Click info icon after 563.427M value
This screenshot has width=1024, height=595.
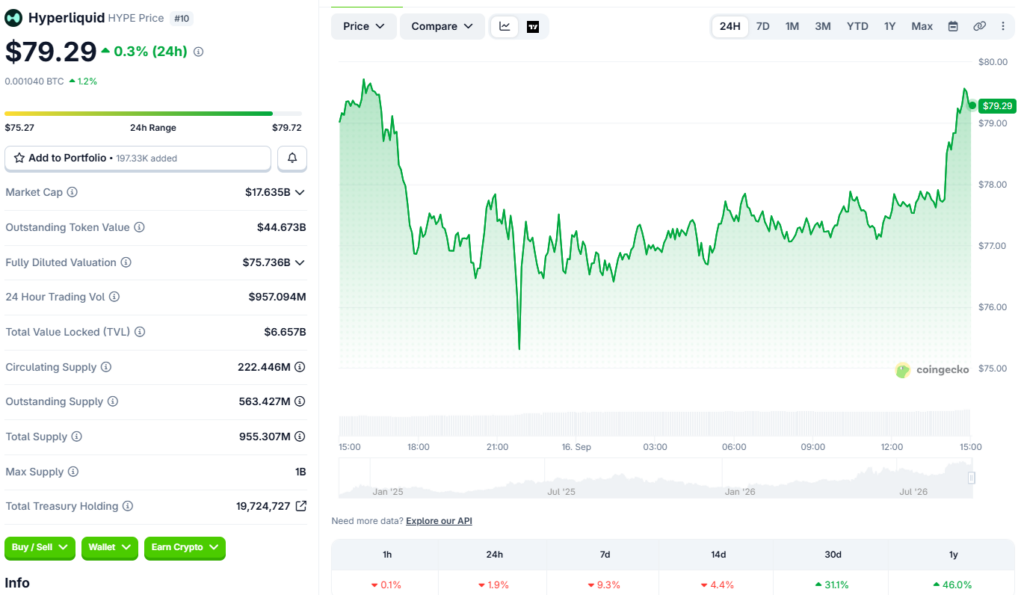point(300,402)
